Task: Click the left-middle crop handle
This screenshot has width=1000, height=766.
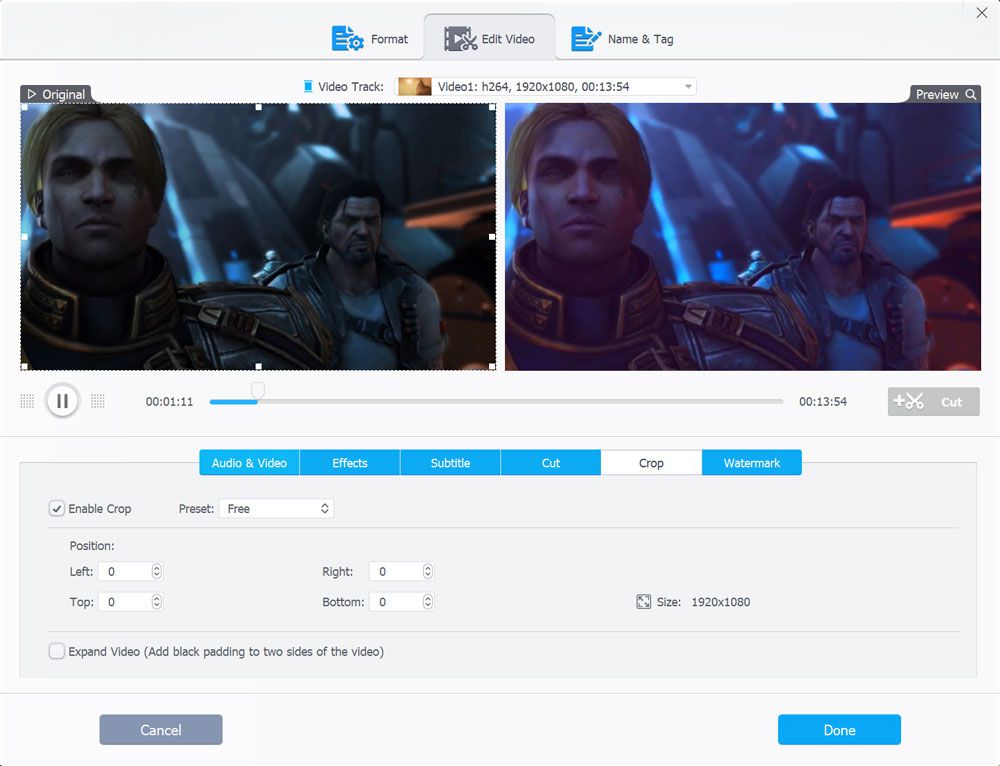Action: click(24, 237)
